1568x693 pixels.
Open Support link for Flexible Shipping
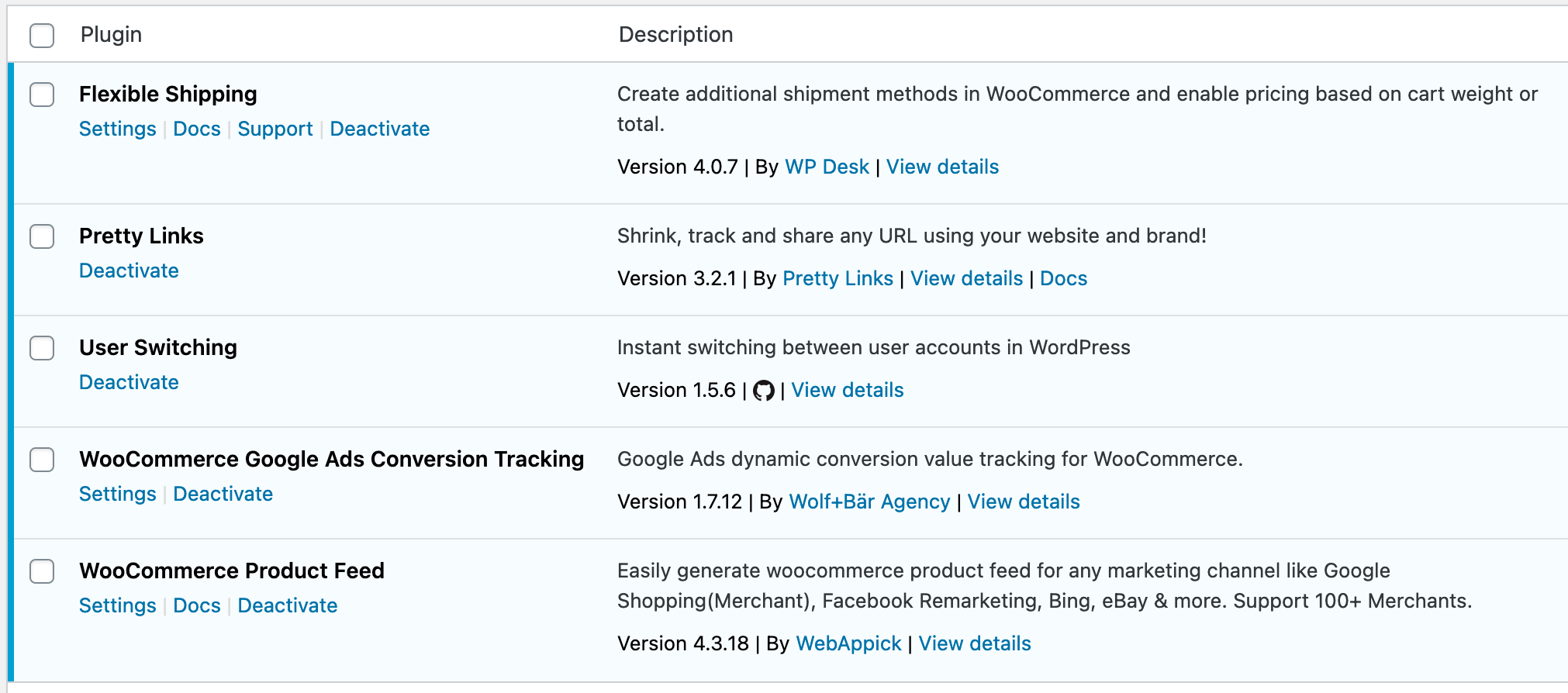coord(275,129)
